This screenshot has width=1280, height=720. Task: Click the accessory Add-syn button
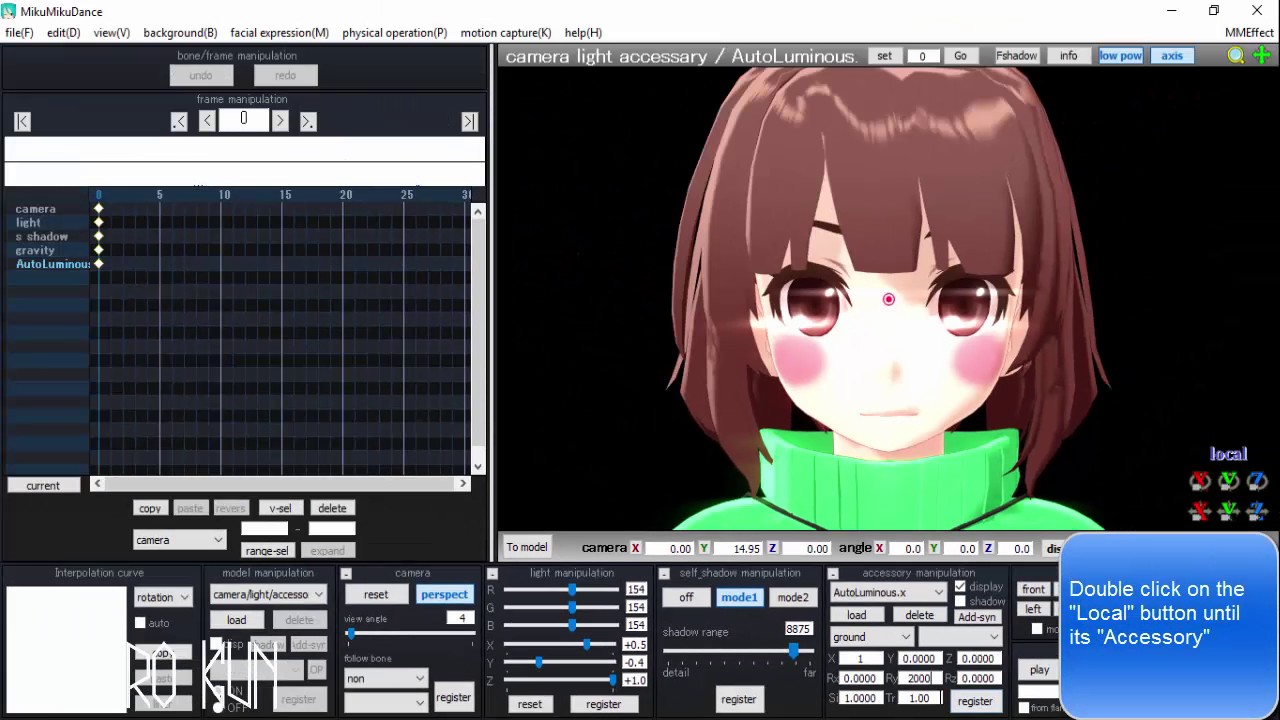tap(977, 616)
